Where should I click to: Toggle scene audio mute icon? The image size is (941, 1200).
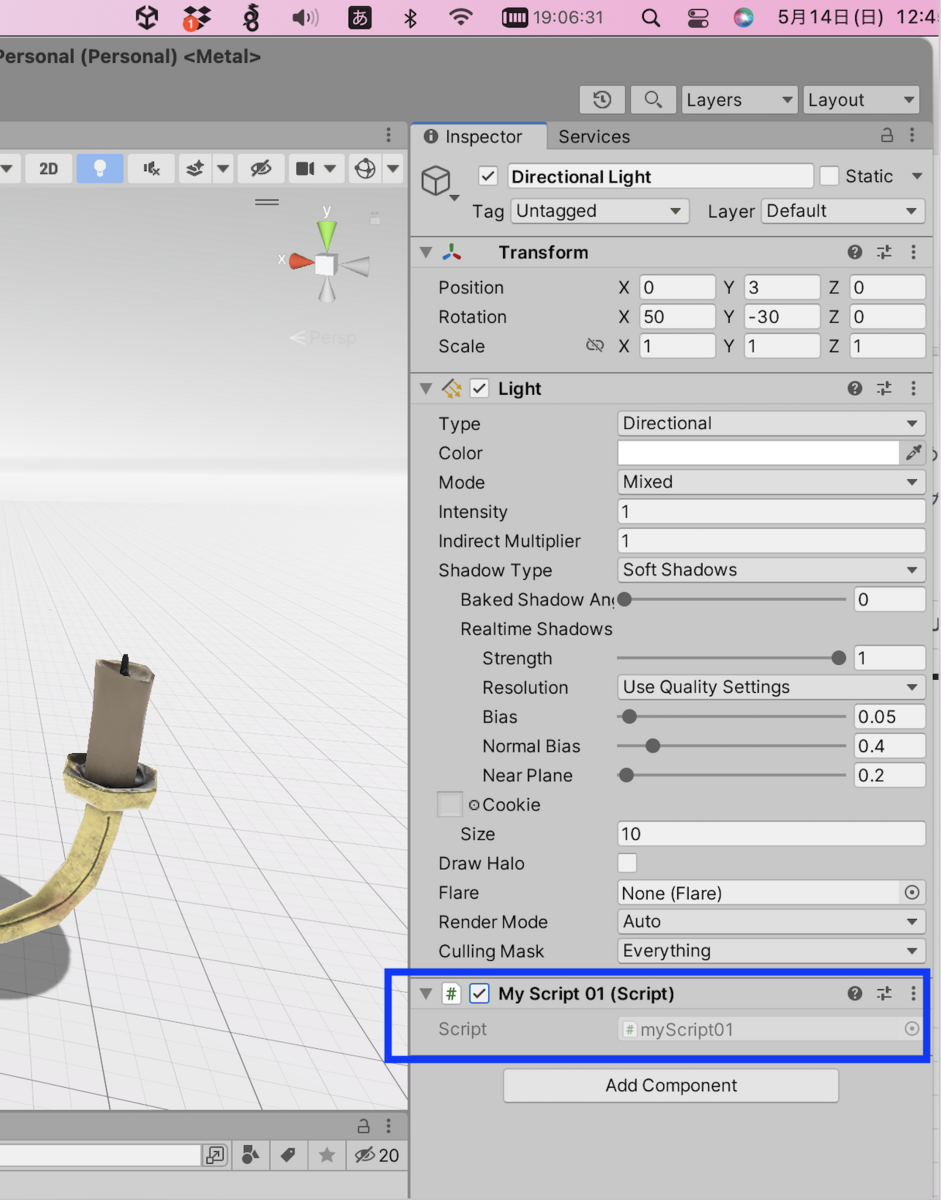(152, 168)
